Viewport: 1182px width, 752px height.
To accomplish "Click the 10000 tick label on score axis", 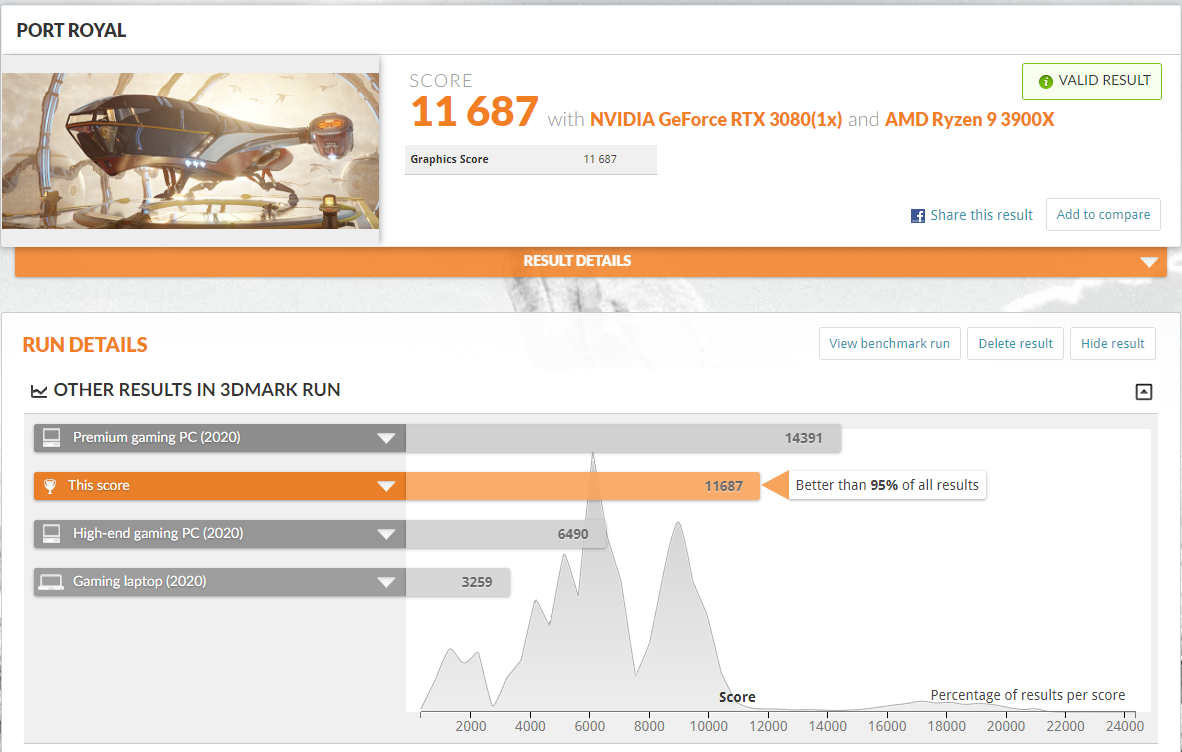I will click(x=709, y=726).
